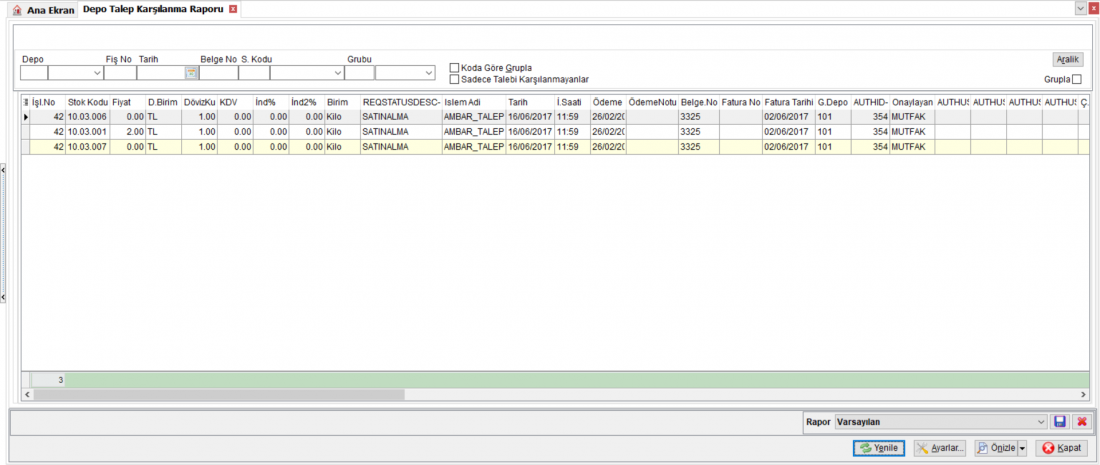This screenshot has height=465, width=1100.
Task: Click the Onaylayan column header
Action: coord(912,102)
